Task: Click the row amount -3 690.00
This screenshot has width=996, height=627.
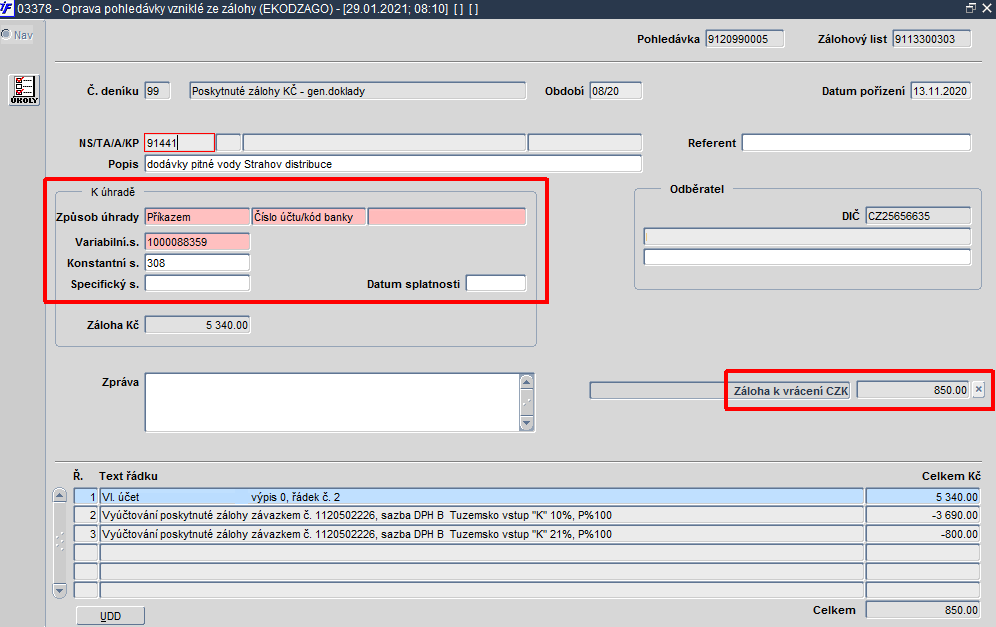Action: tap(922, 515)
